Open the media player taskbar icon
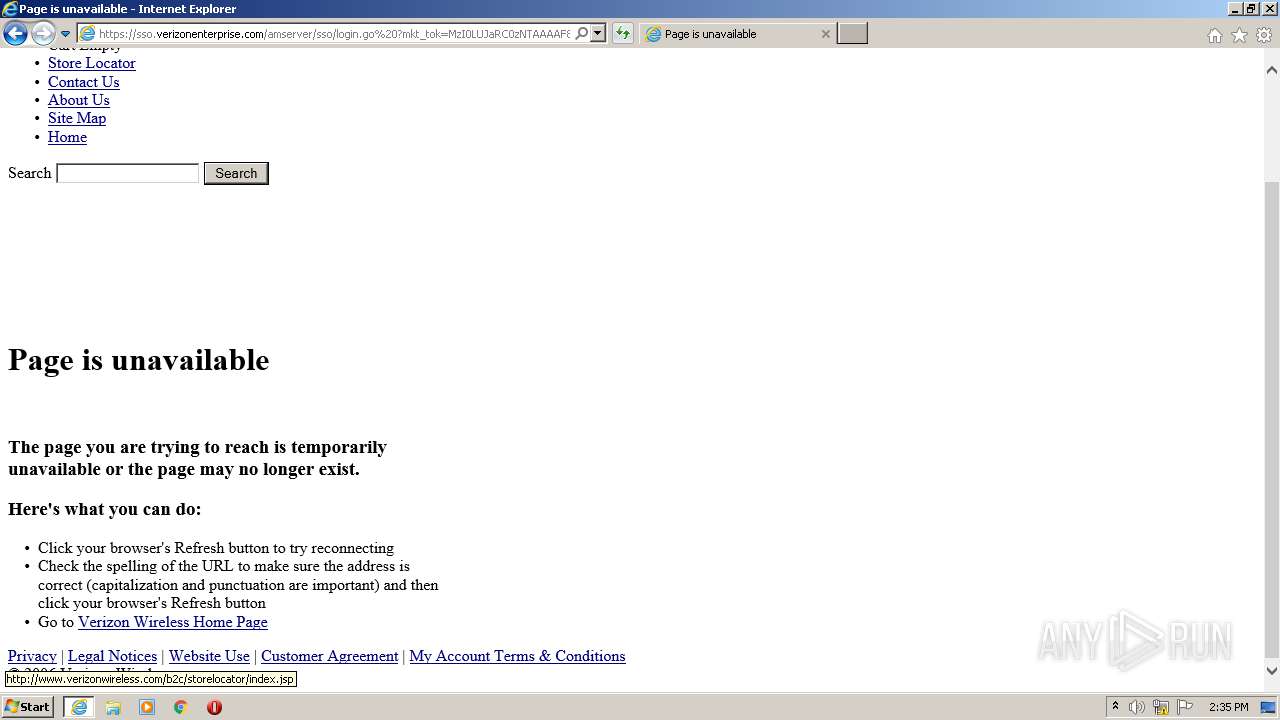 [147, 707]
